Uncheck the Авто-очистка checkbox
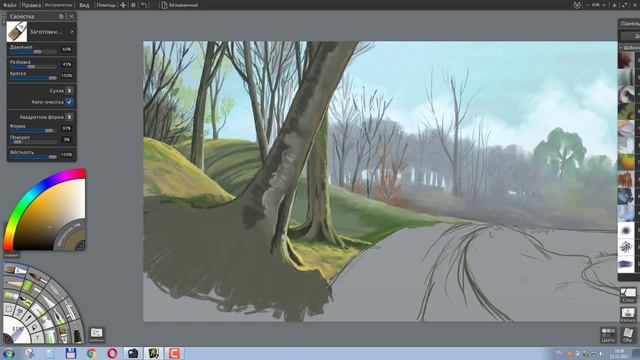This screenshot has height=360, width=640. pos(69,102)
